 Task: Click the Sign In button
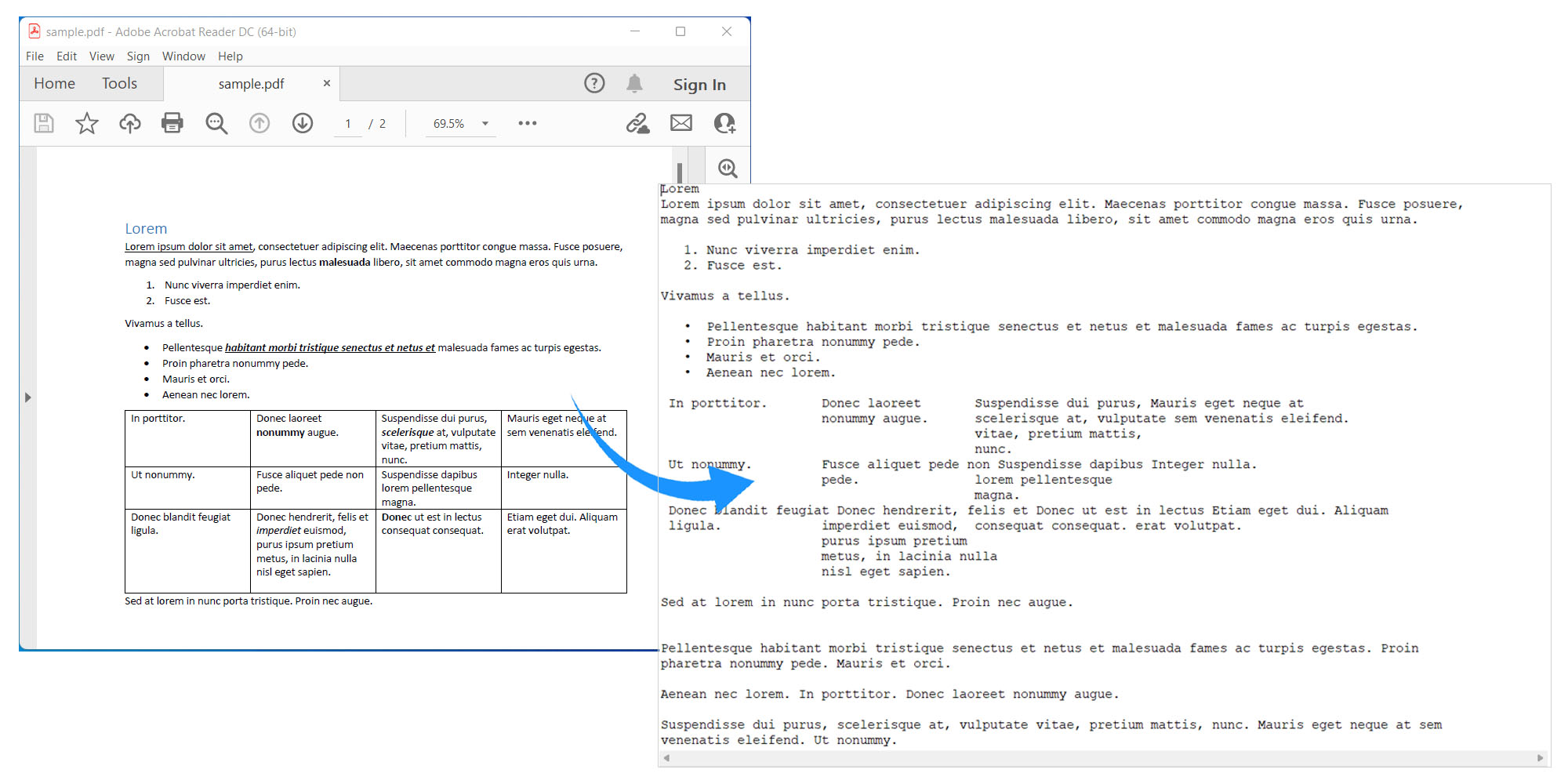coord(699,84)
